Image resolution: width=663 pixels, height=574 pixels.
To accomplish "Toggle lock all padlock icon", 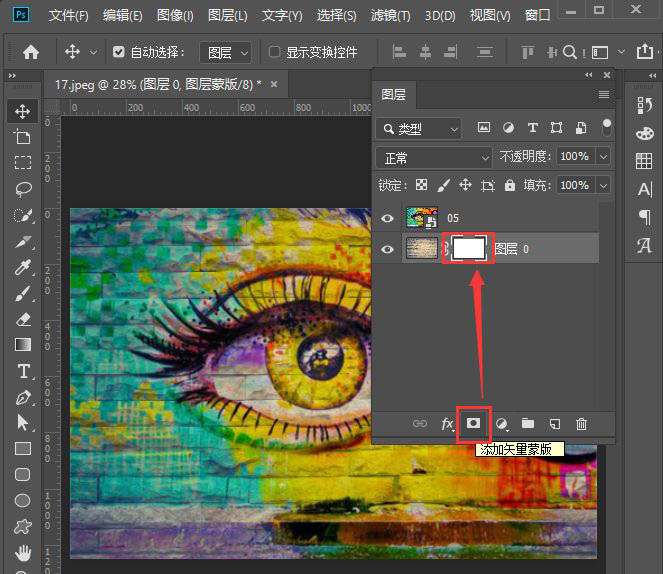I will click(510, 185).
